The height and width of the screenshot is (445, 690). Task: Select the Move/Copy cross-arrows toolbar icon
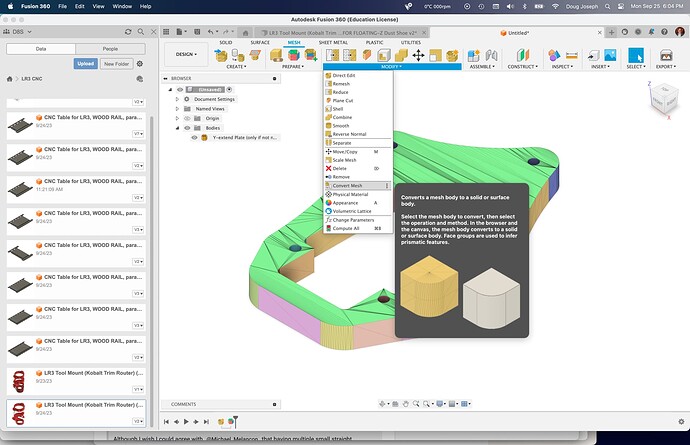(x=418, y=55)
